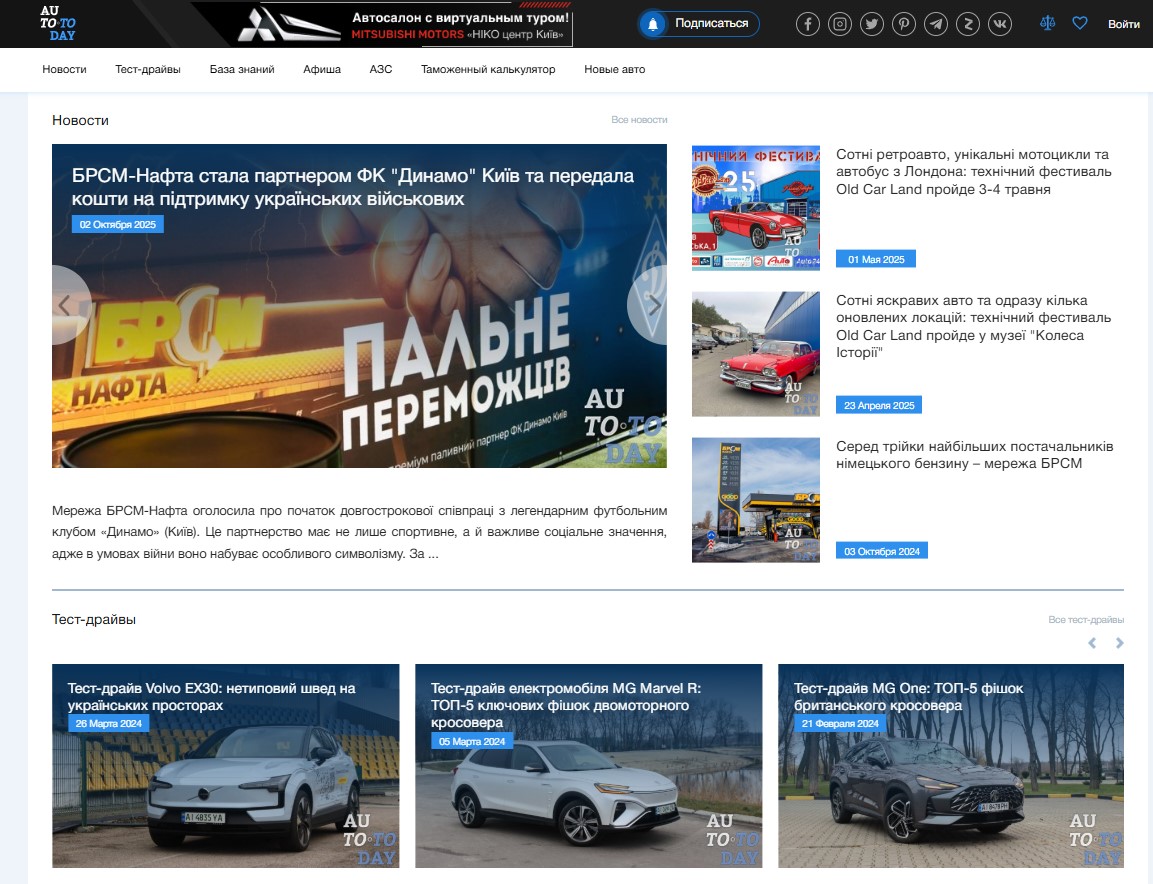Go to next test-drives with right arrow
The width and height of the screenshot is (1153, 884).
(1119, 643)
